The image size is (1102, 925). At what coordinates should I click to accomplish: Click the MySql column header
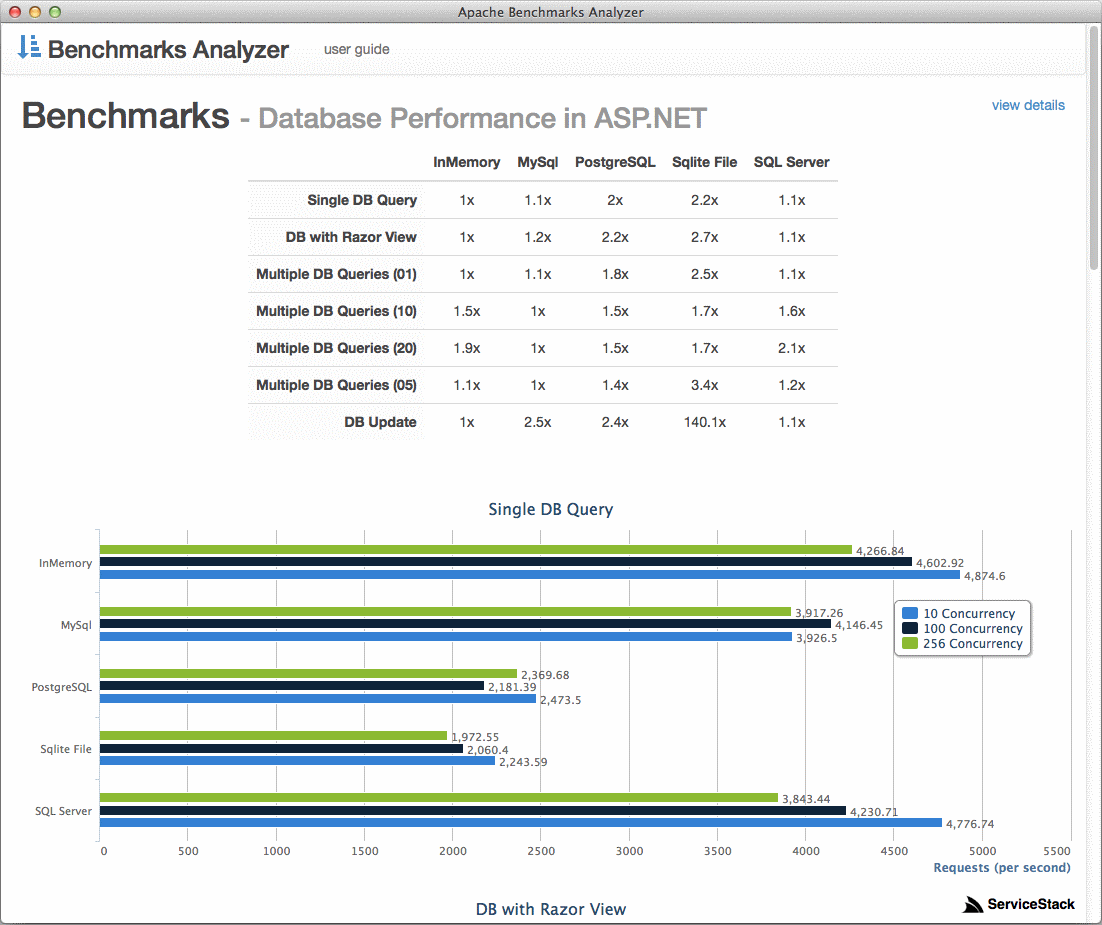point(538,162)
